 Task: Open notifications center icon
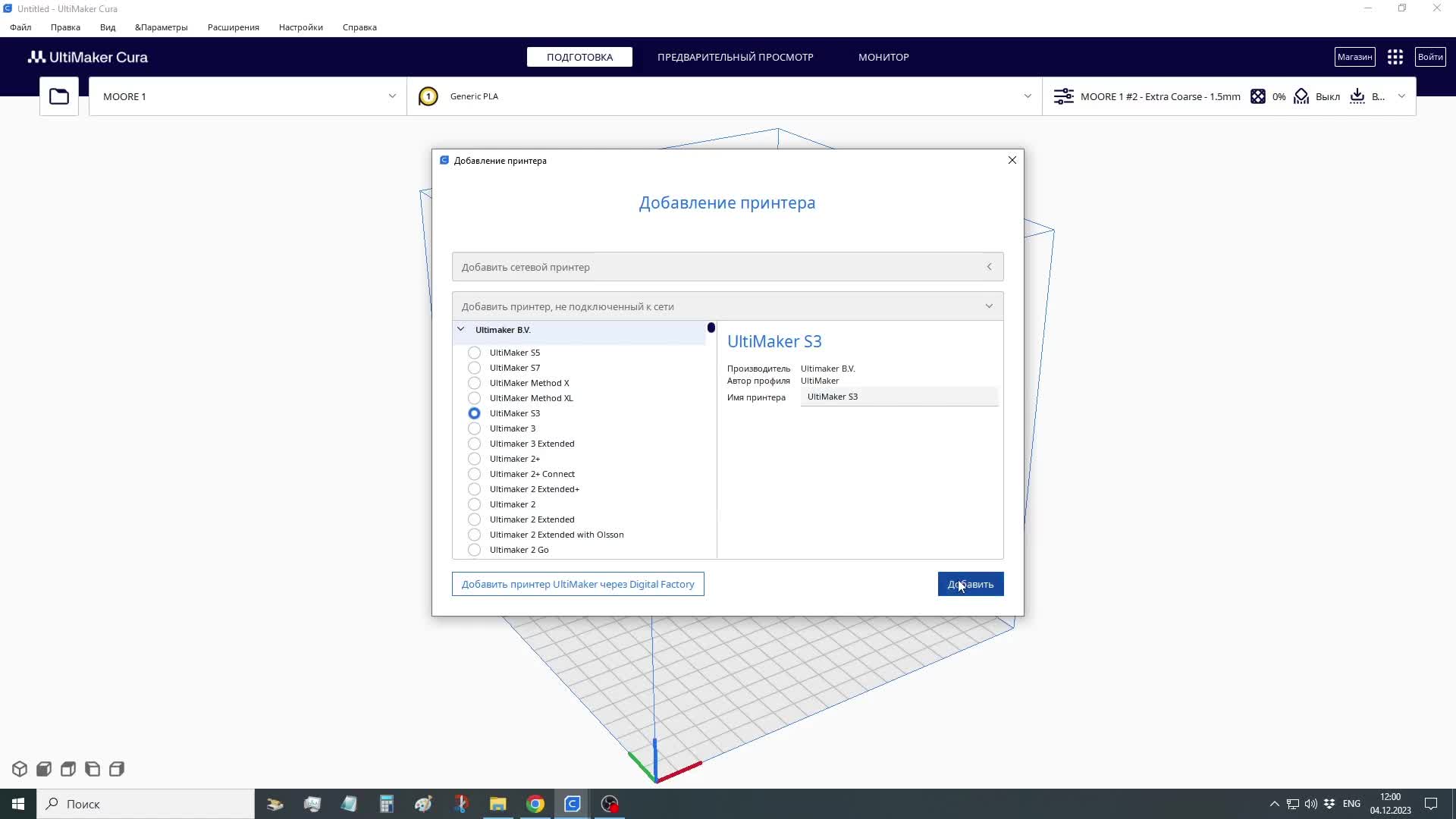(1431, 804)
